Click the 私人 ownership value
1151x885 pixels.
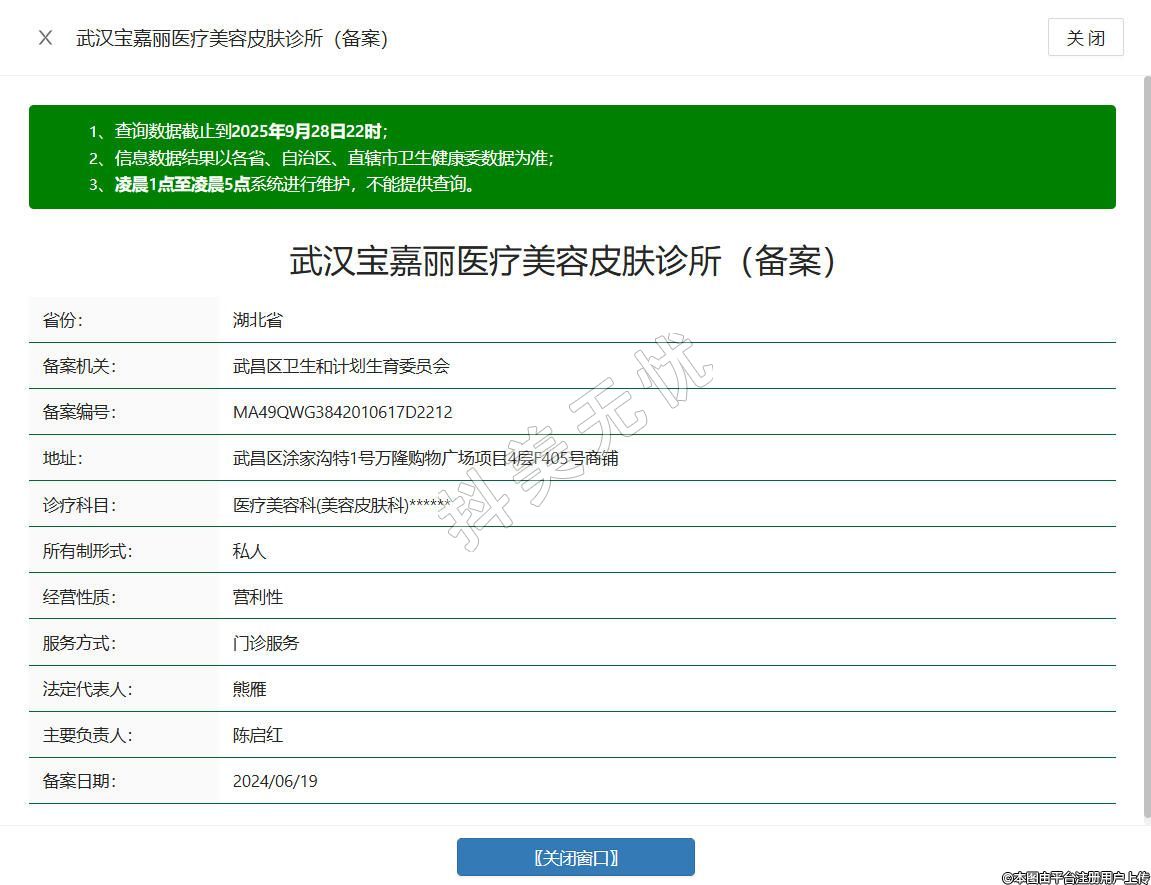coord(250,551)
